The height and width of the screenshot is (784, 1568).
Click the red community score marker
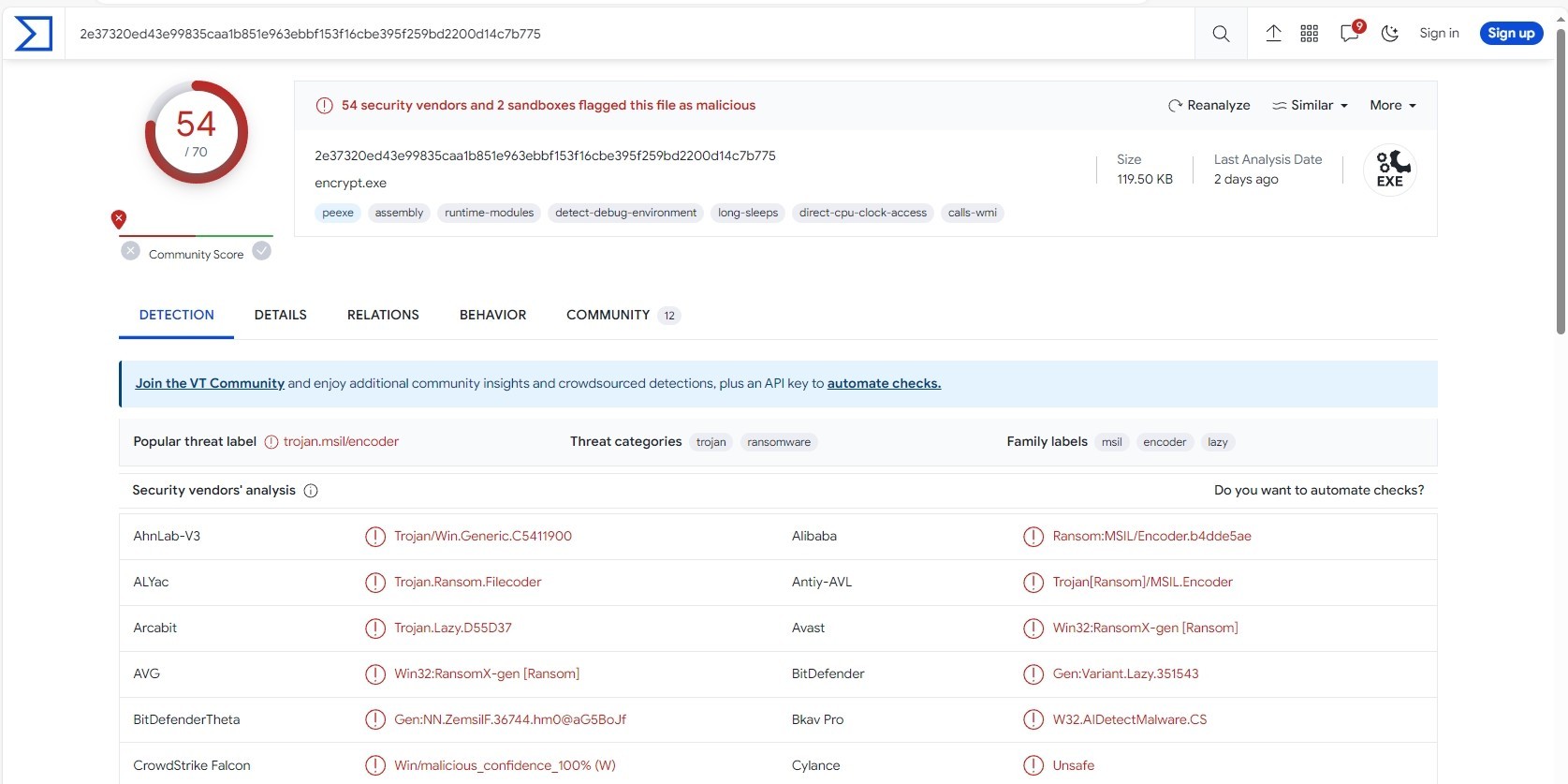tap(119, 219)
